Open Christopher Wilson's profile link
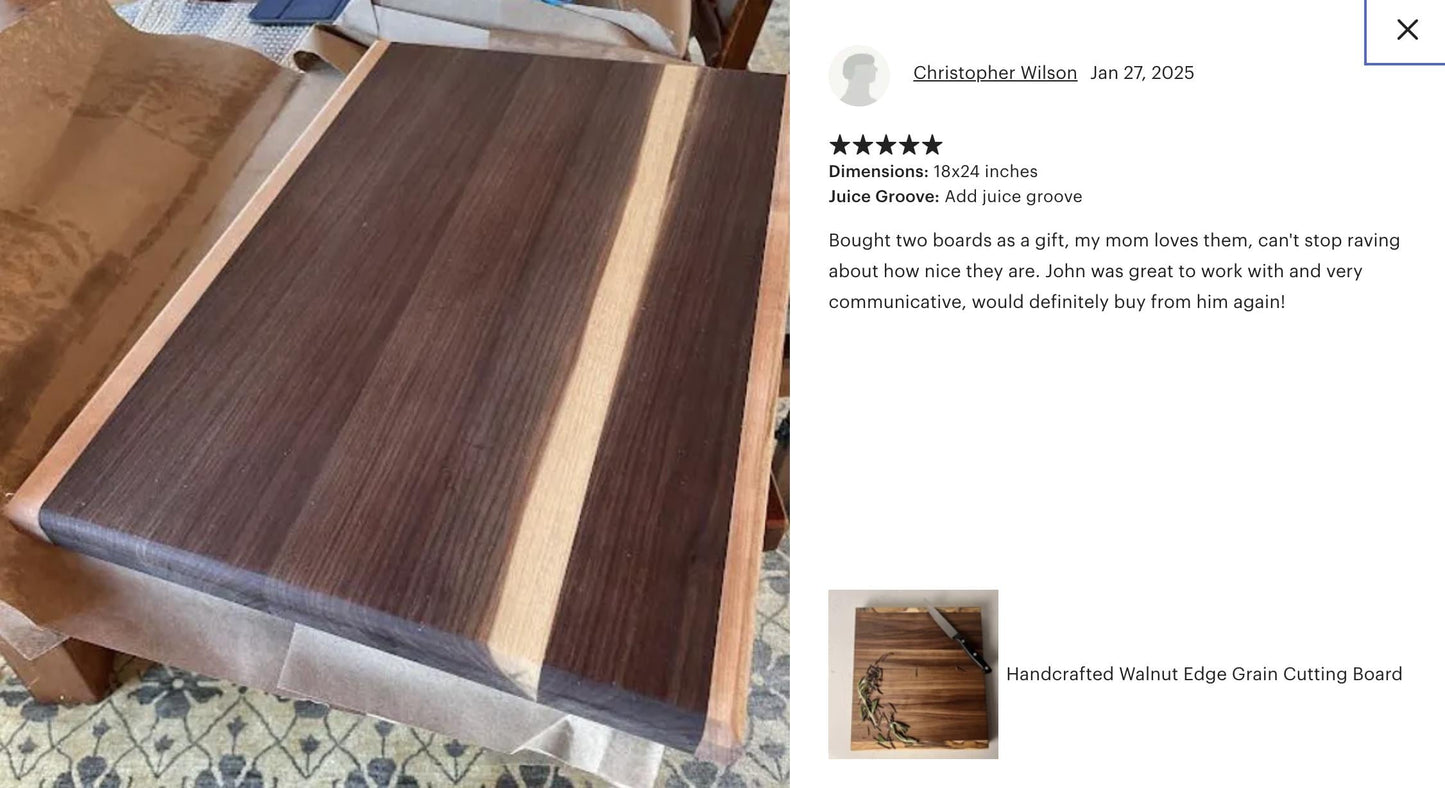 pos(995,73)
